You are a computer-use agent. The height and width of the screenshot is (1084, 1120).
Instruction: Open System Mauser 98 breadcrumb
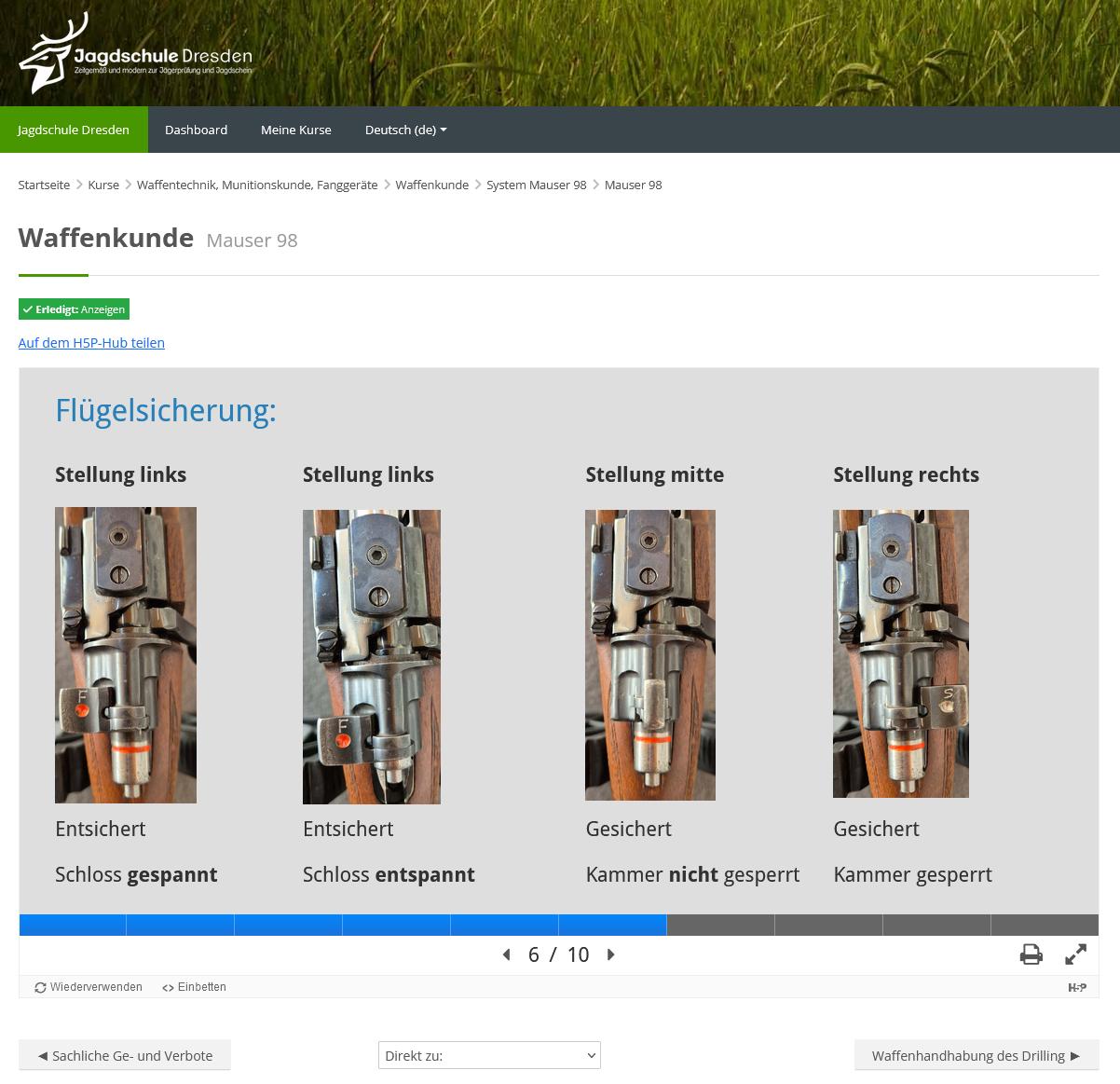coord(537,185)
